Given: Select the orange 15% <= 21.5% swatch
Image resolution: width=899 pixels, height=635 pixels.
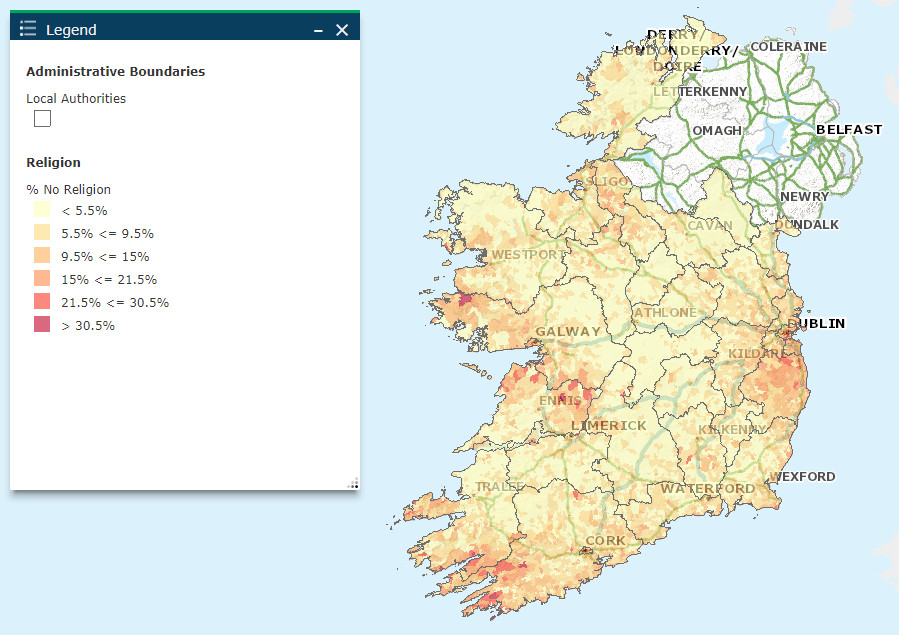Looking at the screenshot, I should coord(40,279).
